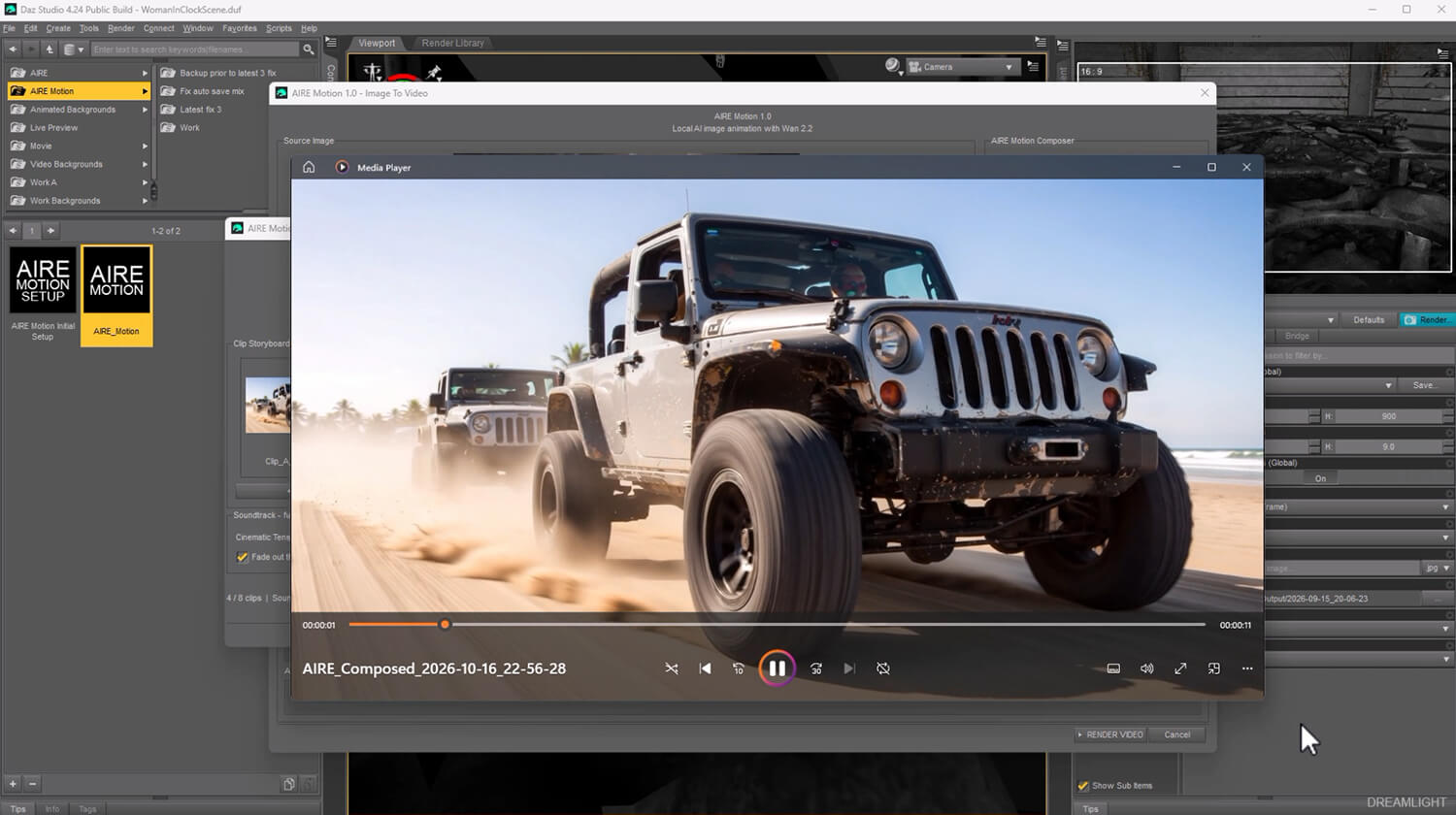Click the Cancel button in AIRE Motion
This screenshot has width=1456, height=815.
[1176, 734]
